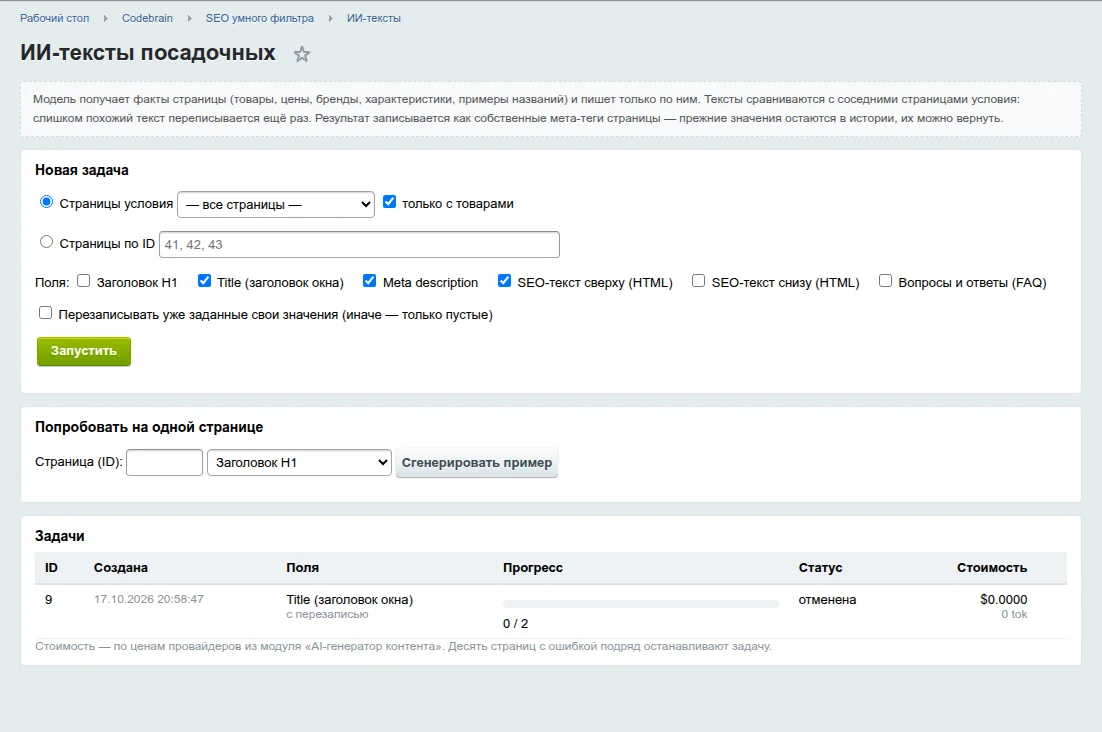
Task: Click task ID "9" in the tasks table
Action: pyautogui.click(x=48, y=599)
